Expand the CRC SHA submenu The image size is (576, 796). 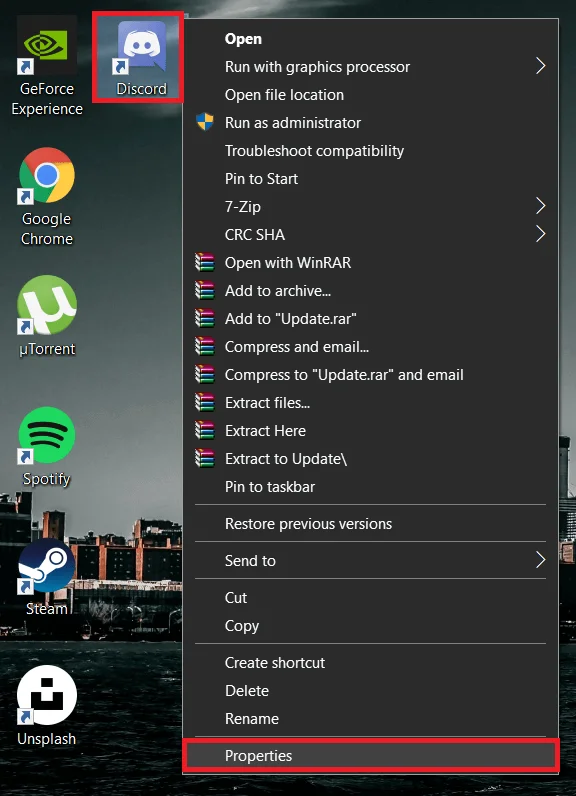click(371, 235)
